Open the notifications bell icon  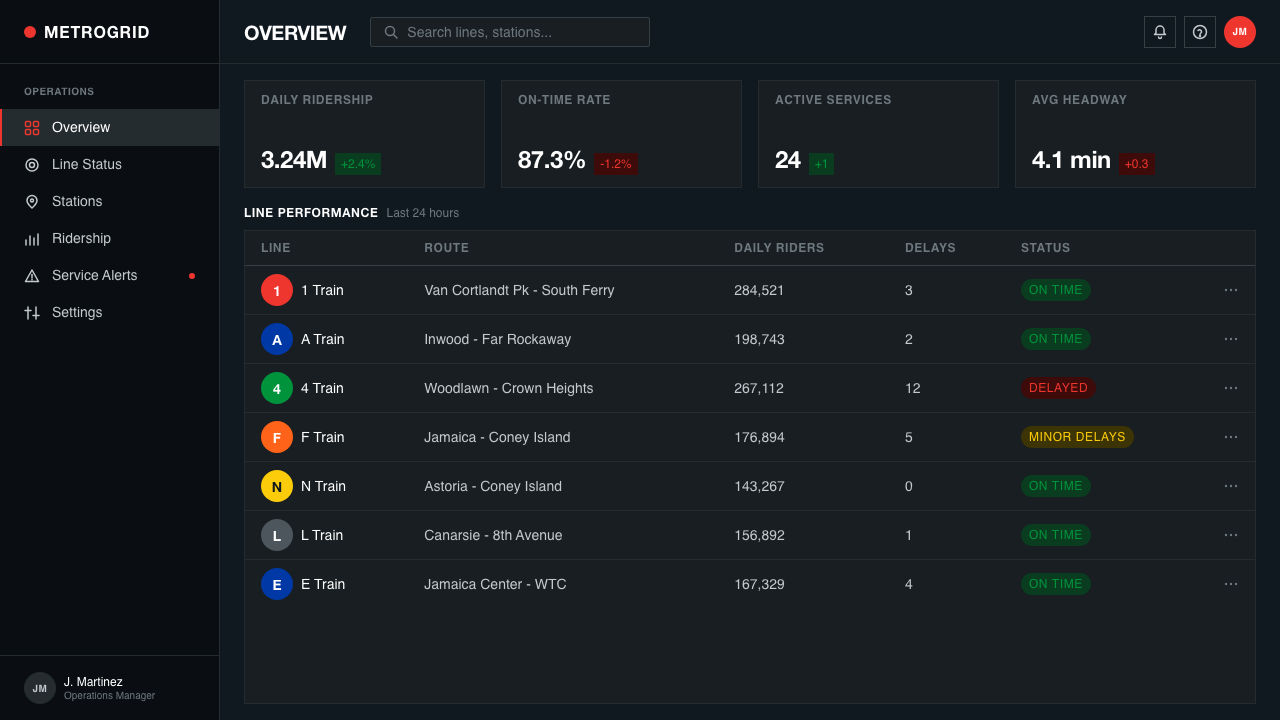click(1160, 32)
